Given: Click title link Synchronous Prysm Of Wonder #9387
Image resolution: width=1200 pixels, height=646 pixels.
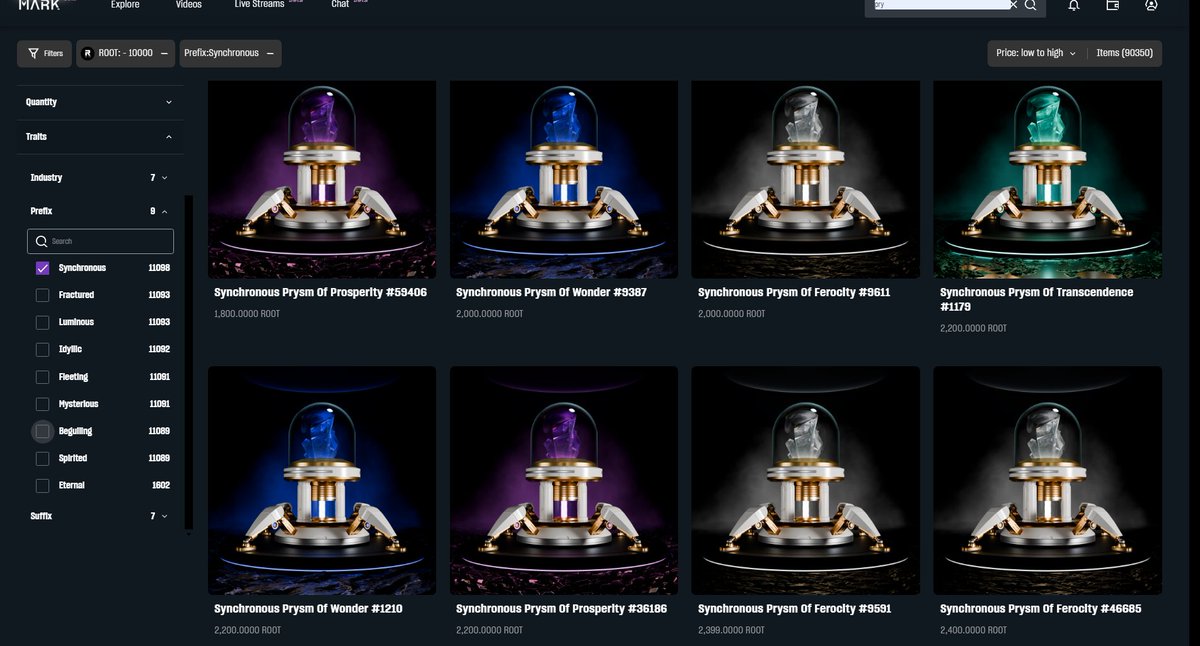Looking at the screenshot, I should 553,293.
